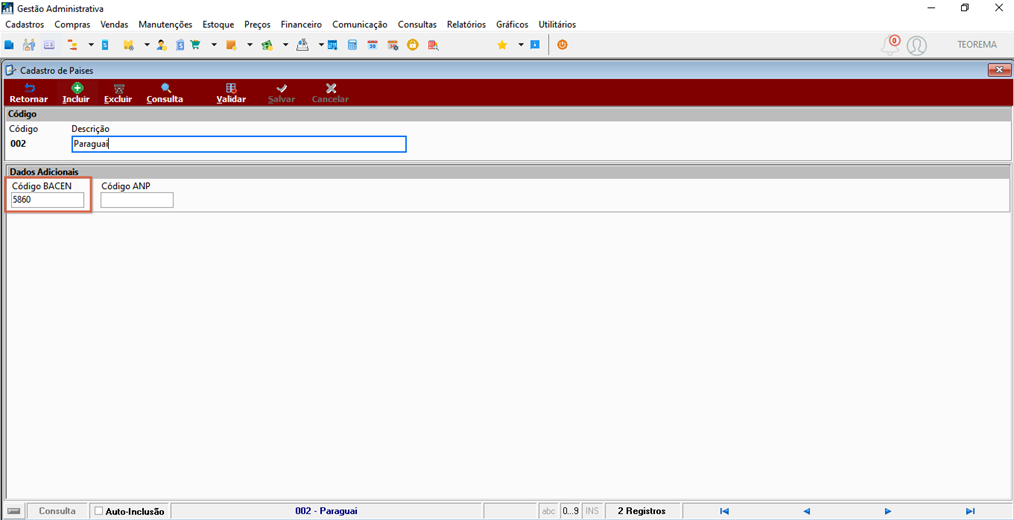Open the Estoque menu
The width and height of the screenshot is (1014, 520).
pyautogui.click(x=219, y=25)
